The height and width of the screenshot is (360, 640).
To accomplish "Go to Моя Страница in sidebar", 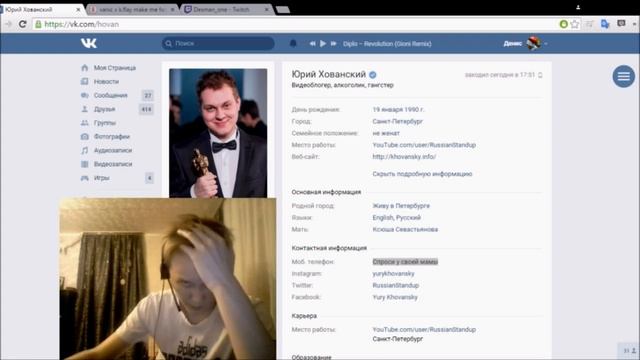I will (x=115, y=68).
